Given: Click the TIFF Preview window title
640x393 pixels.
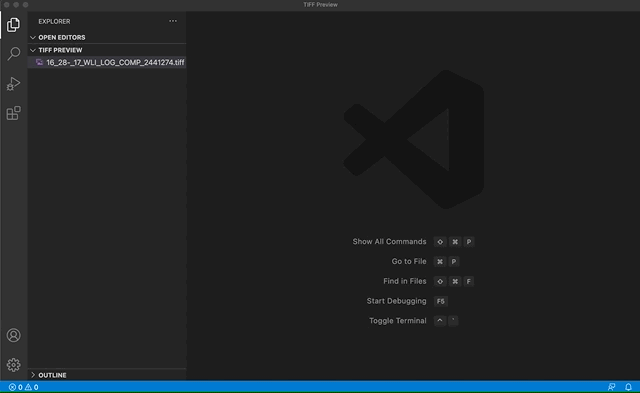Looking at the screenshot, I should [x=320, y=5].
